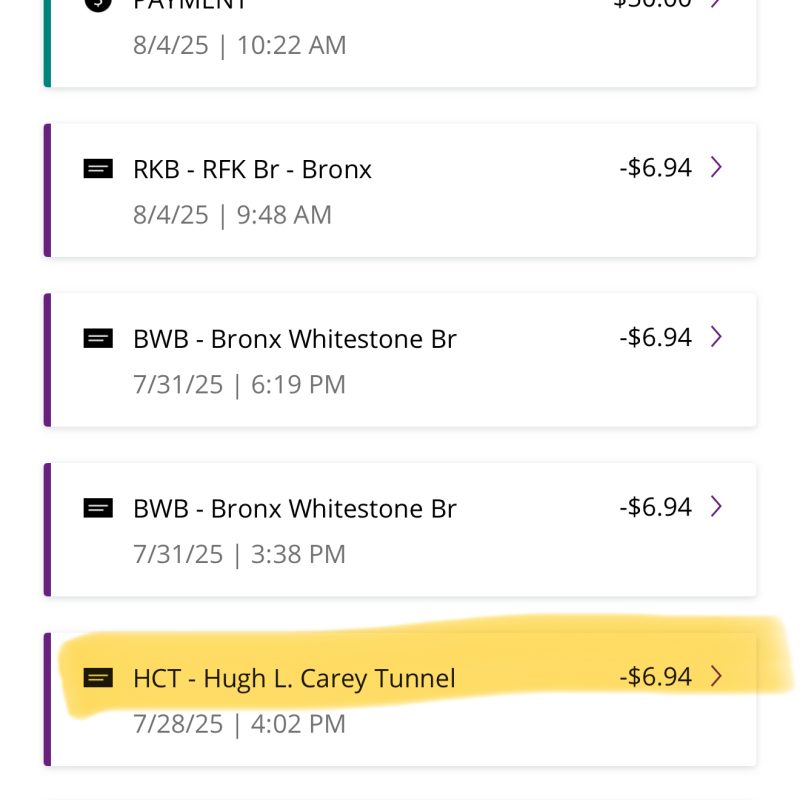Click the 8/4/25 9:48 AM timestamp

click(x=232, y=214)
